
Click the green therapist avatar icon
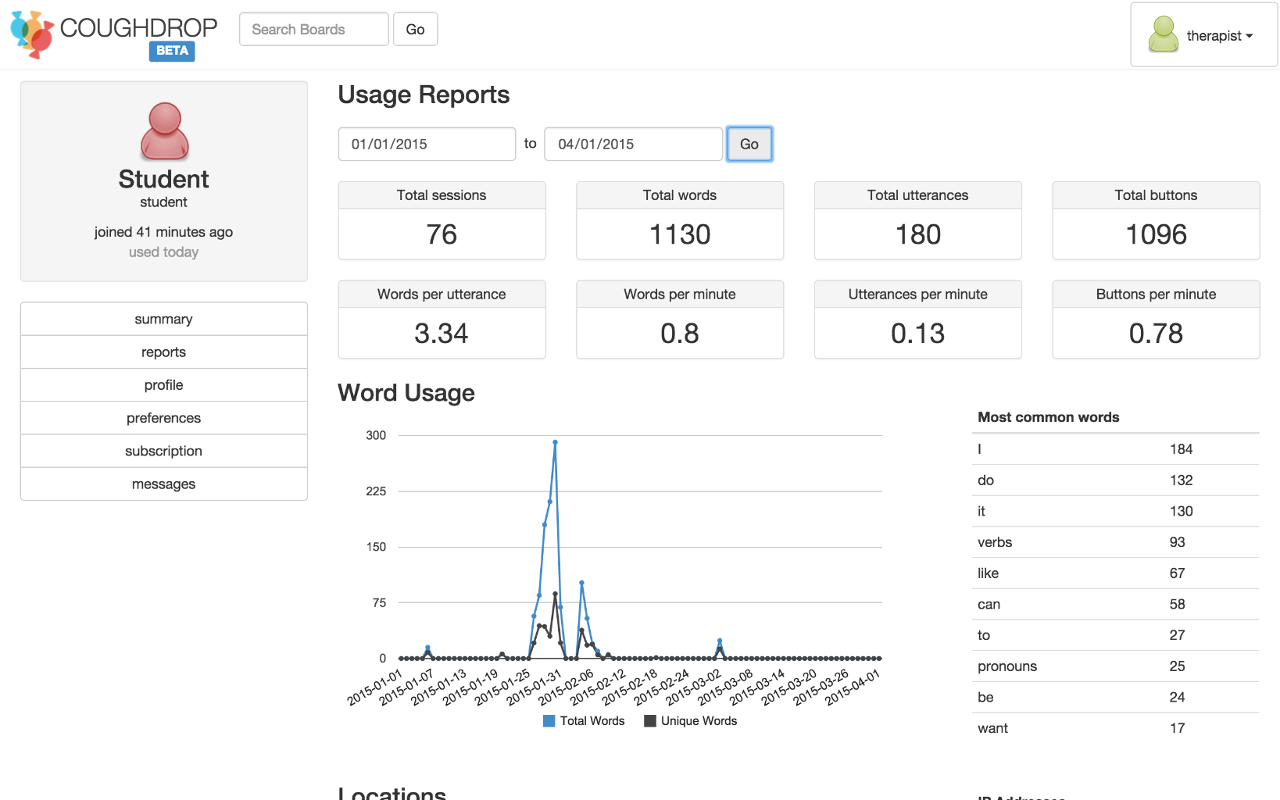pos(1163,35)
